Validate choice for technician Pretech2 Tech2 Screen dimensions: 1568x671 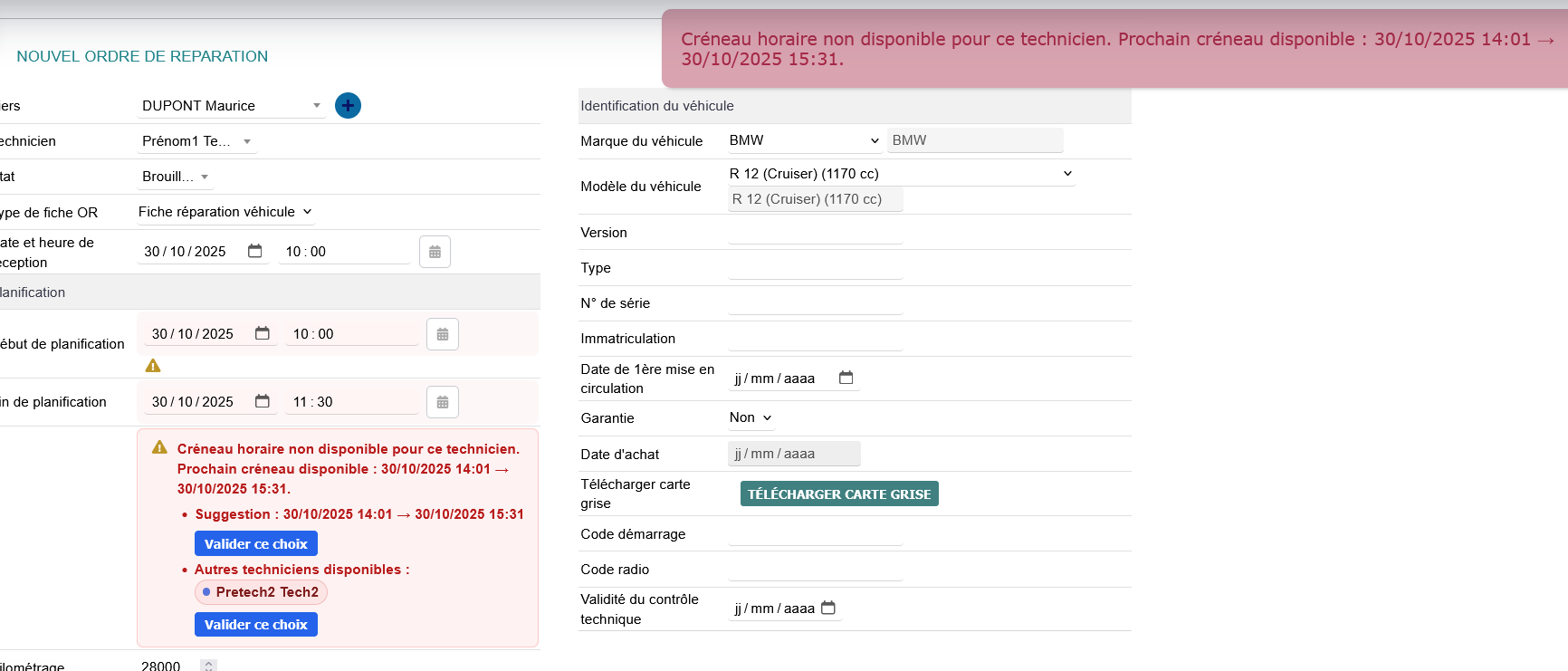255,624
